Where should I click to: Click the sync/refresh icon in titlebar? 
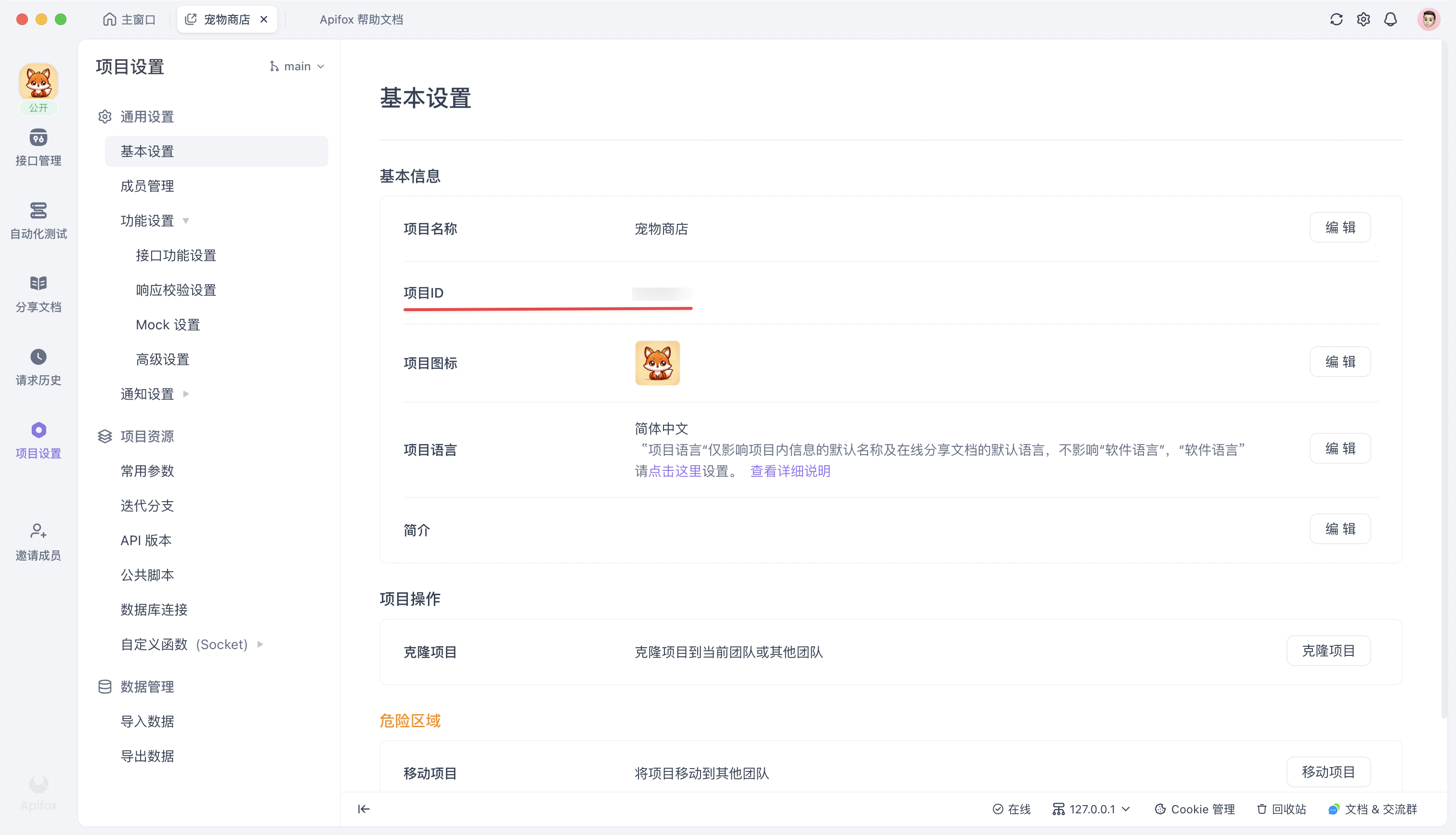point(1336,19)
